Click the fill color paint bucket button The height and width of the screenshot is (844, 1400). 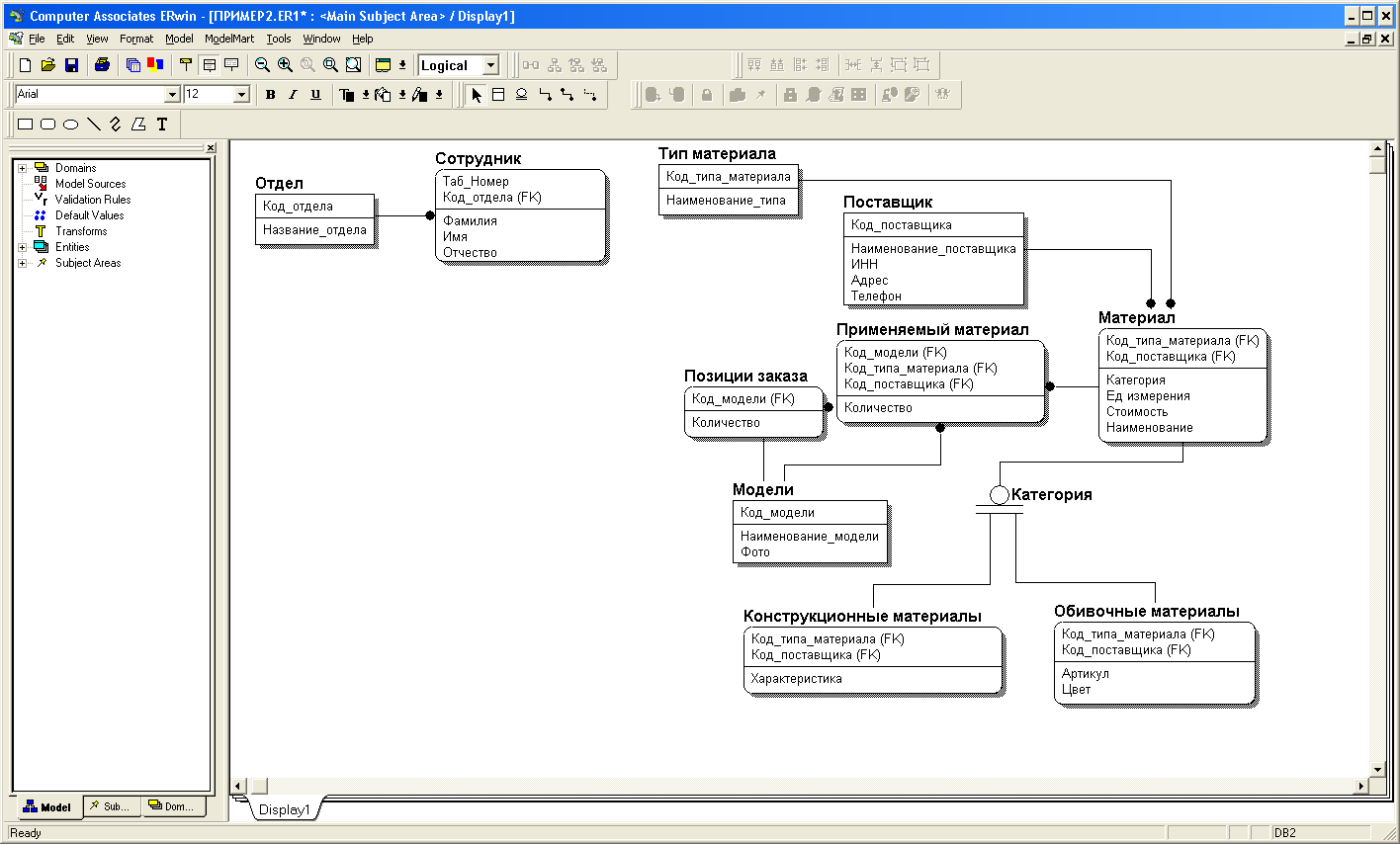(x=384, y=95)
